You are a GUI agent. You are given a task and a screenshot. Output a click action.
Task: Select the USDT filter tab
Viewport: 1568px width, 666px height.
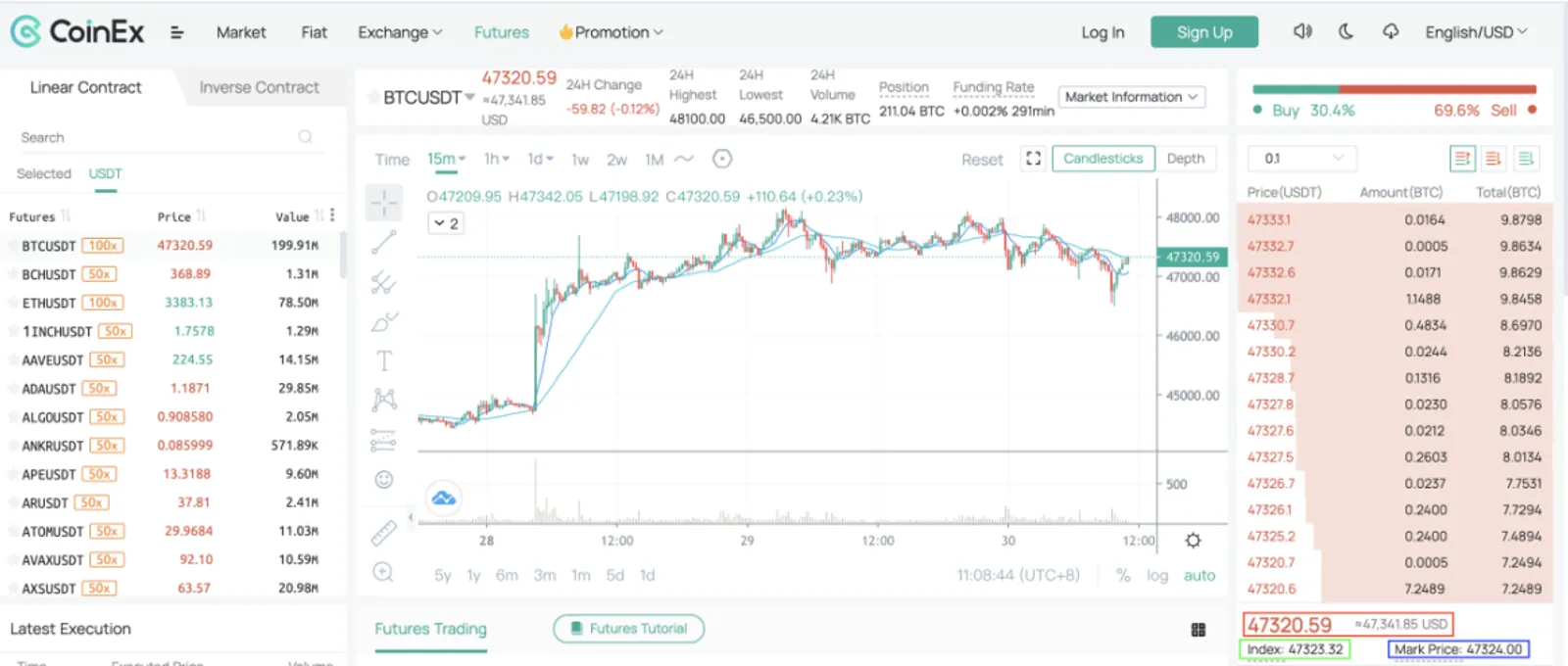click(106, 173)
